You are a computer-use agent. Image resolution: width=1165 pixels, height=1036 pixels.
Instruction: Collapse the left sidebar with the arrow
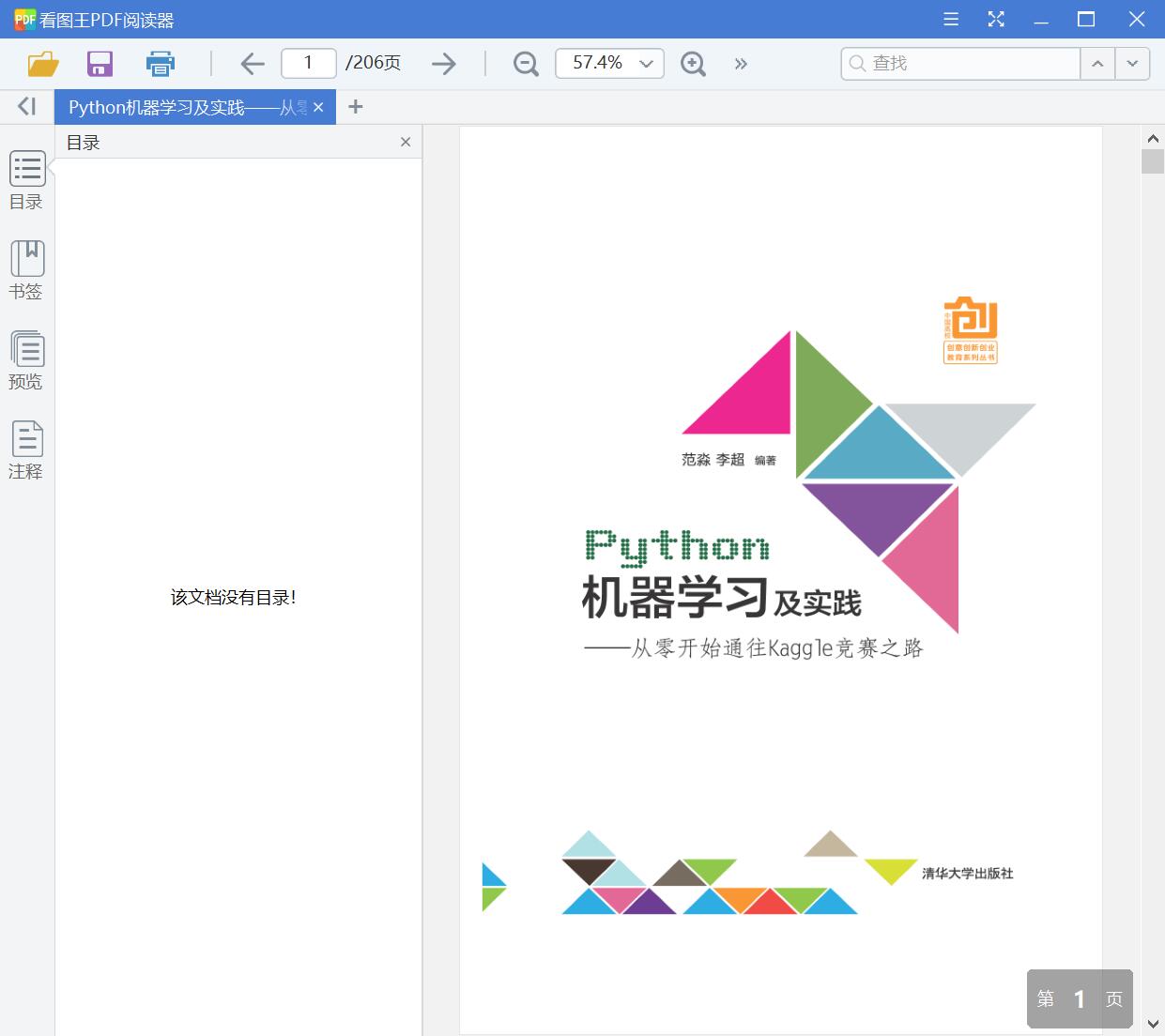[x=25, y=105]
